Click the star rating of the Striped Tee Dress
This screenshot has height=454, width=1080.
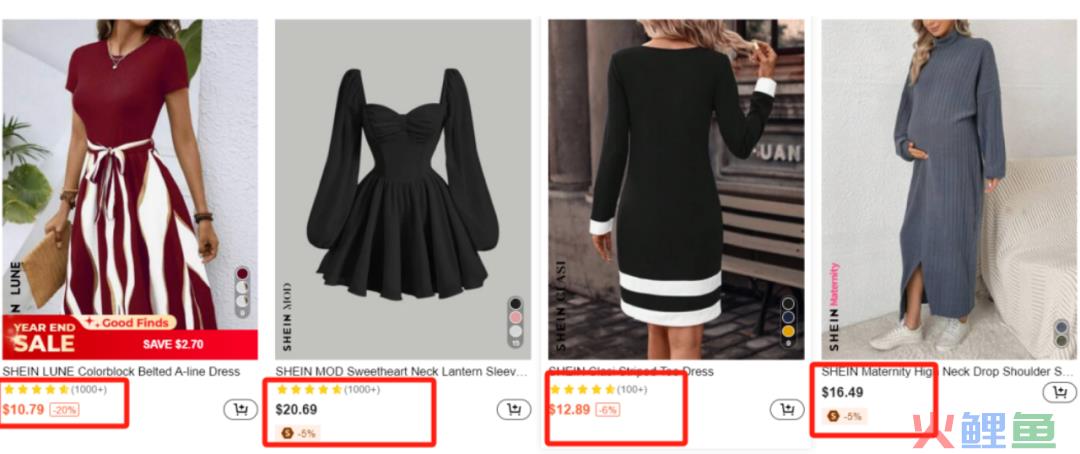tap(583, 389)
